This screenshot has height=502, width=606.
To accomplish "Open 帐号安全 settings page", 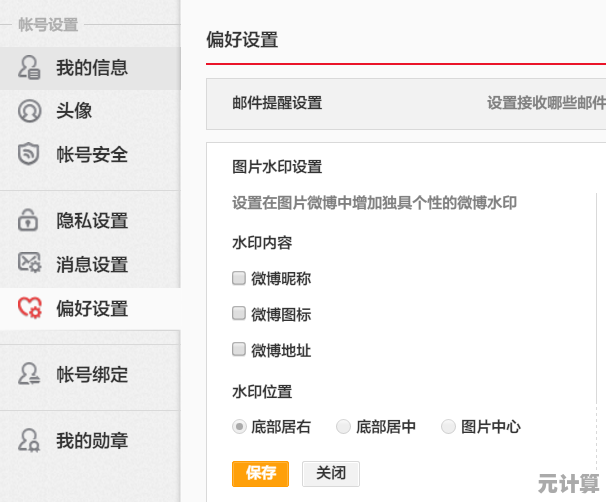I will (91, 155).
